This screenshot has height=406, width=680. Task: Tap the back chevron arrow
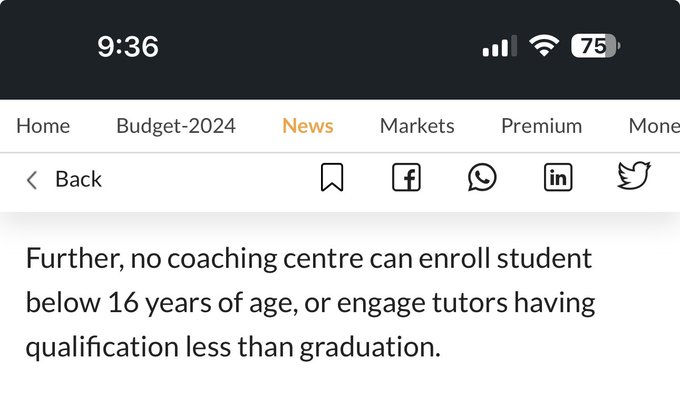32,180
